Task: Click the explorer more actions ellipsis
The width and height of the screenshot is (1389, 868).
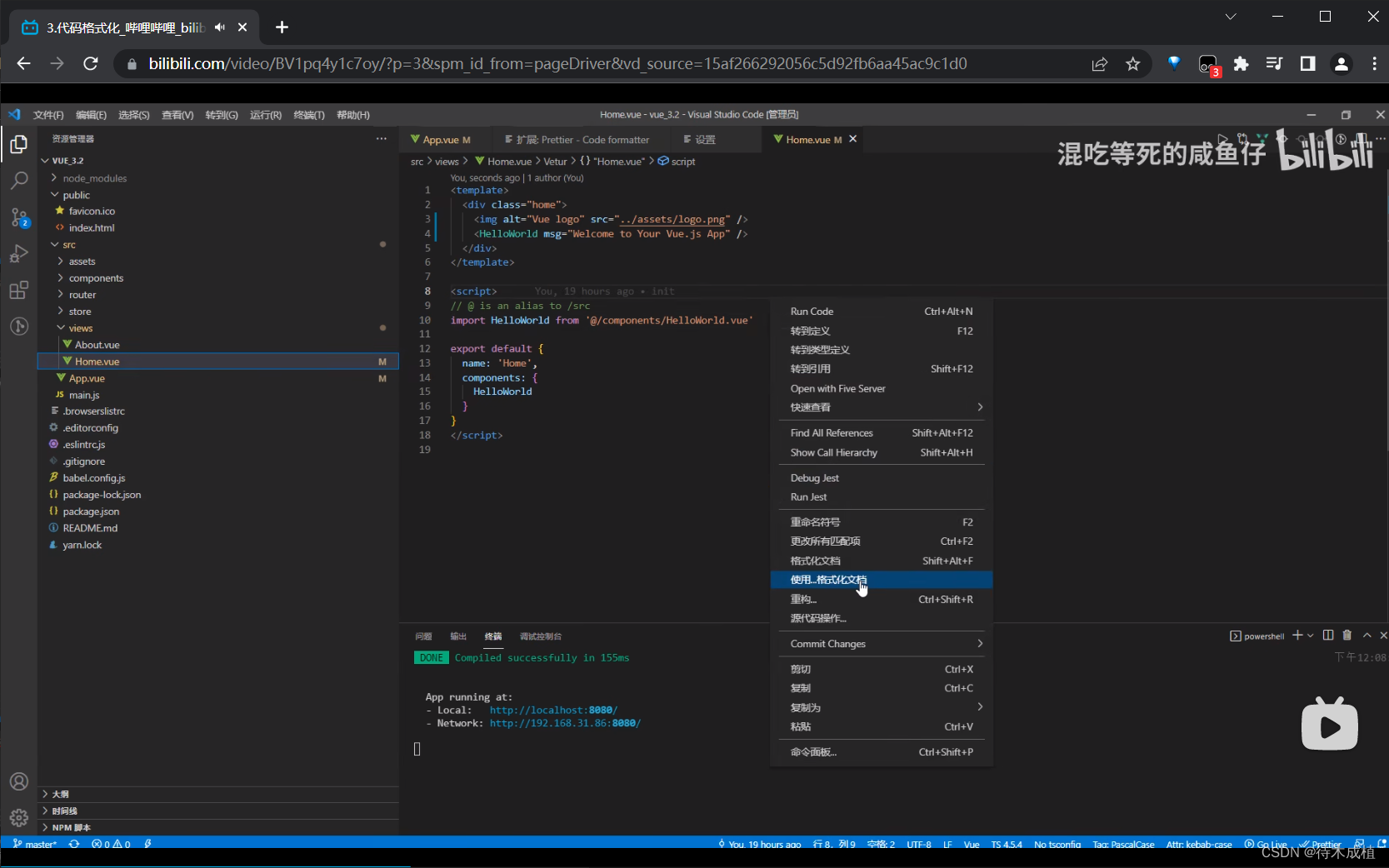Action: click(x=381, y=139)
